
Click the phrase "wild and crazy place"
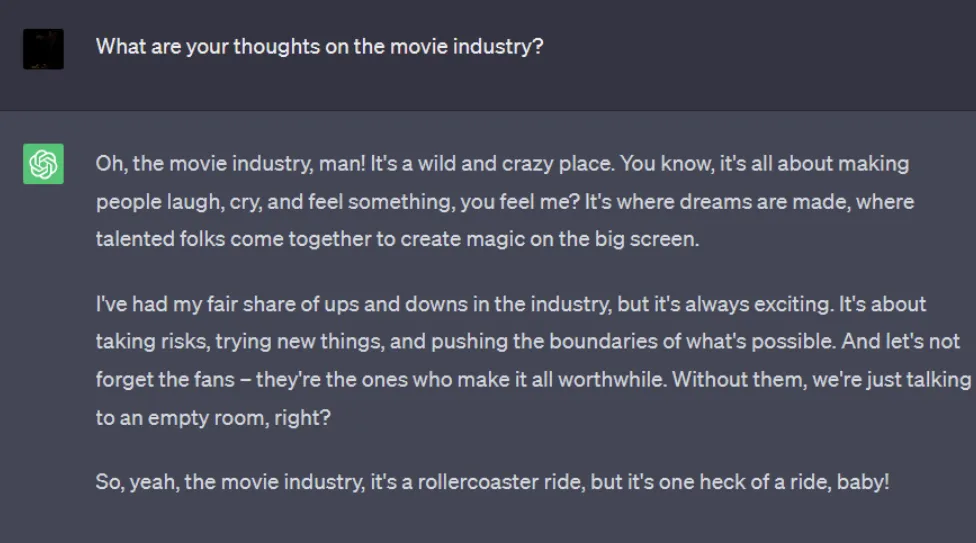coord(515,164)
